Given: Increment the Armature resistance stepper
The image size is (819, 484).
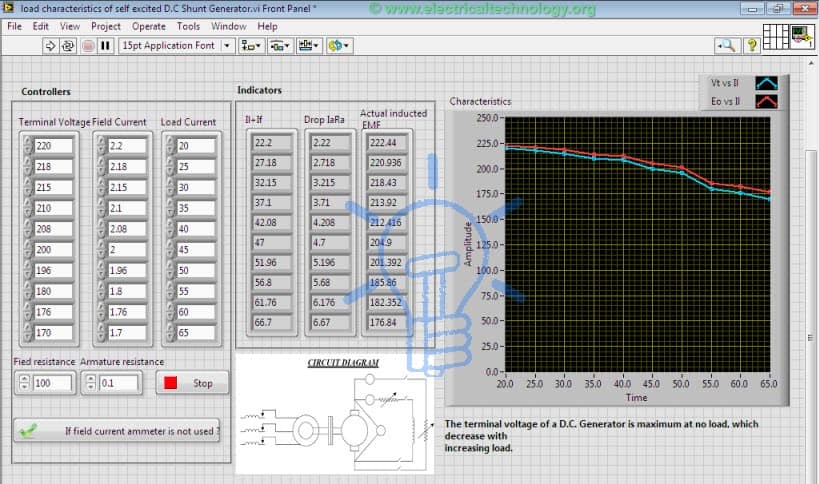Looking at the screenshot, I should [x=91, y=379].
